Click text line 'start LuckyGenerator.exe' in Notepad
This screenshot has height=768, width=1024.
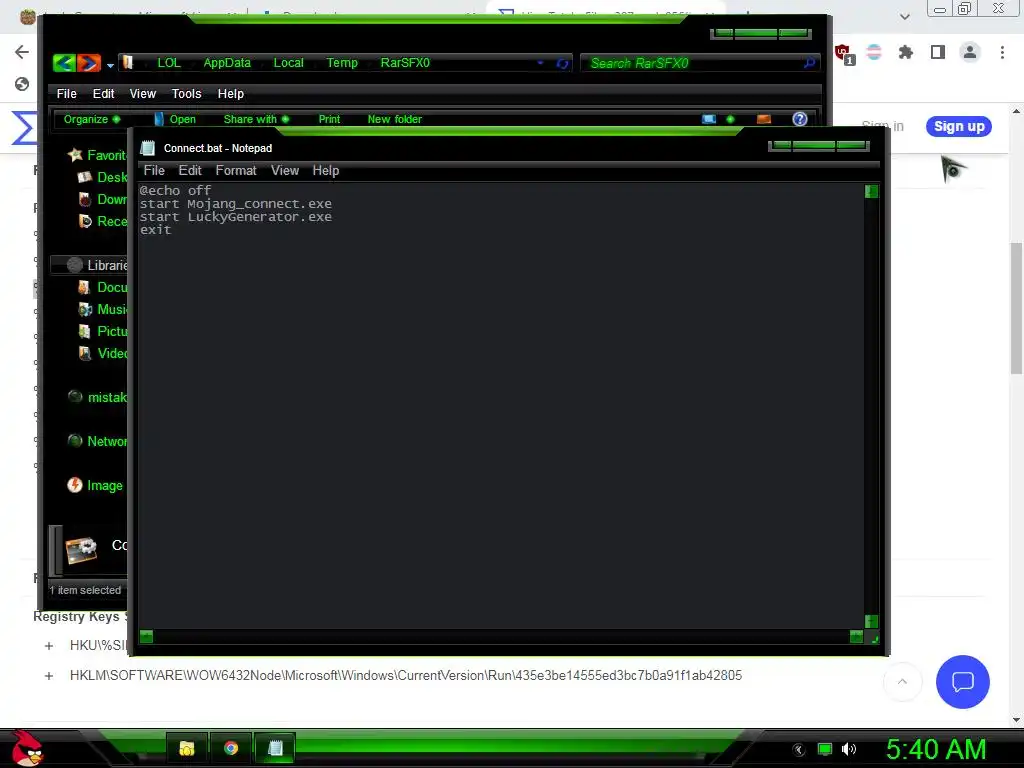[x=236, y=217]
